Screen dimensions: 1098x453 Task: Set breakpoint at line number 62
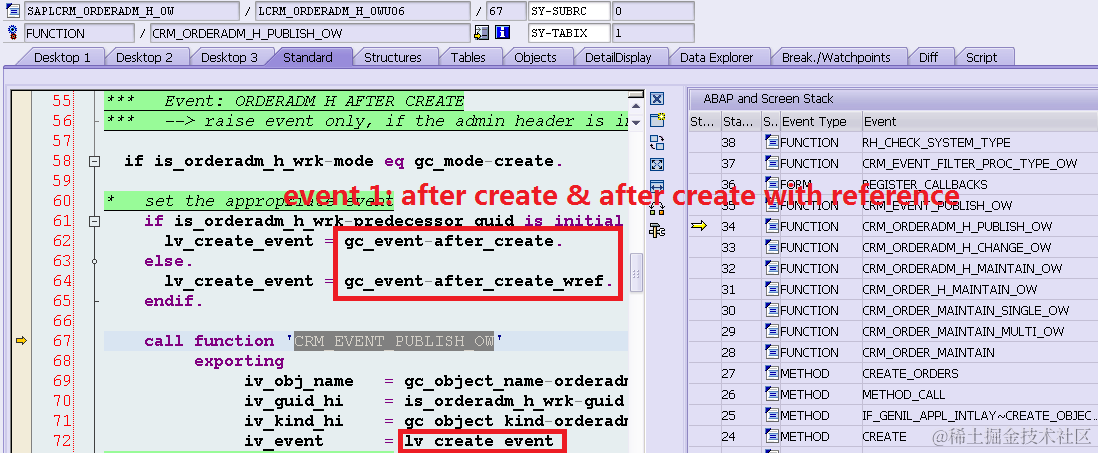click(62, 241)
